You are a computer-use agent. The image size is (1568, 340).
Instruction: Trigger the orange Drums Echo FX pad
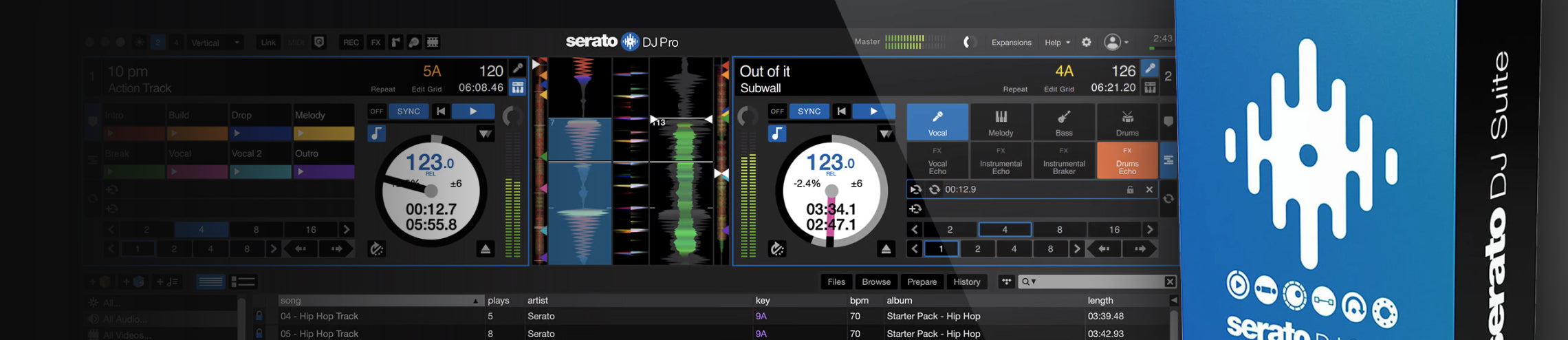point(1126,160)
